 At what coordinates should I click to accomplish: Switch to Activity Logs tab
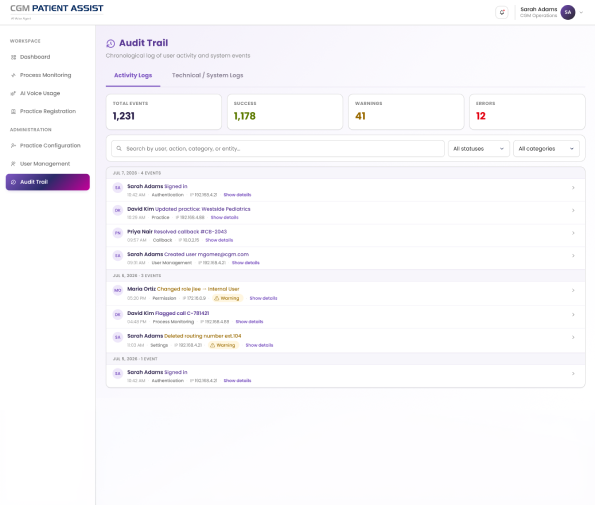tap(133, 76)
